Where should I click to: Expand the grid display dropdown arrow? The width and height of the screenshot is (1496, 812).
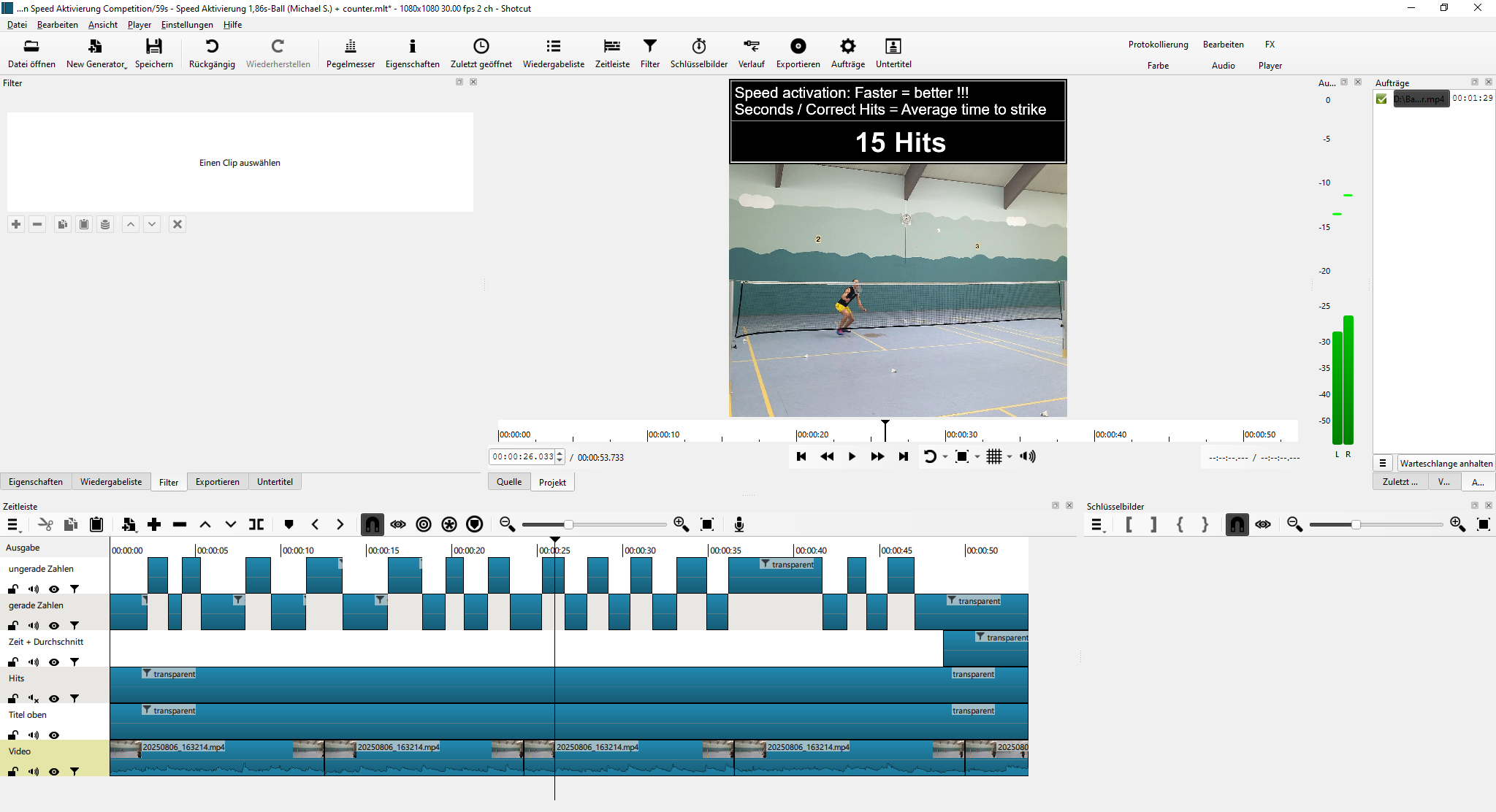point(1010,457)
